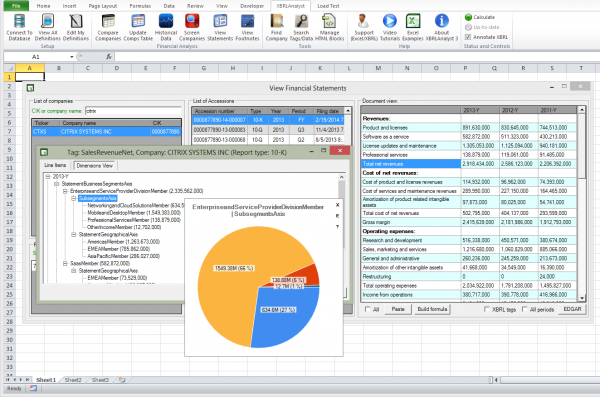This screenshot has width=600, height=397.
Task: Click insert new worksheet icon
Action: [122, 380]
